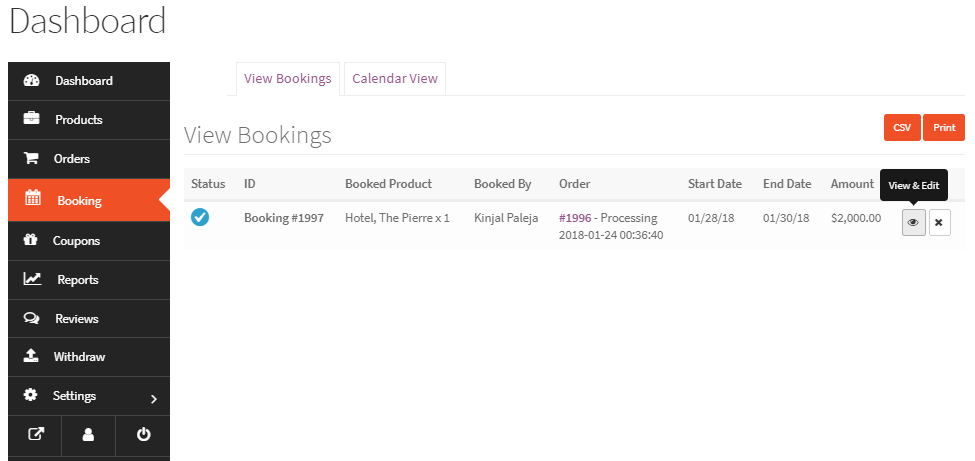975x461 pixels.
Task: Select the View Bookings tab
Action: click(x=287, y=79)
